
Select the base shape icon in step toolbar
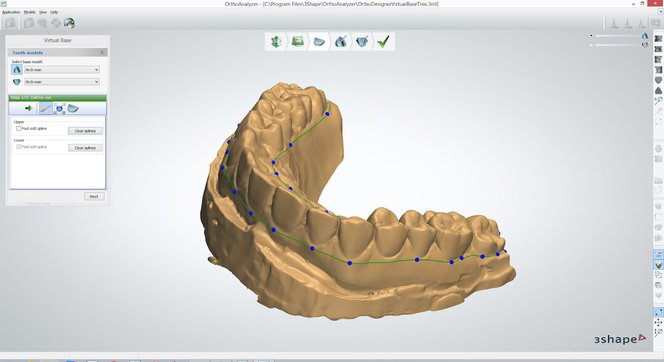click(73, 108)
